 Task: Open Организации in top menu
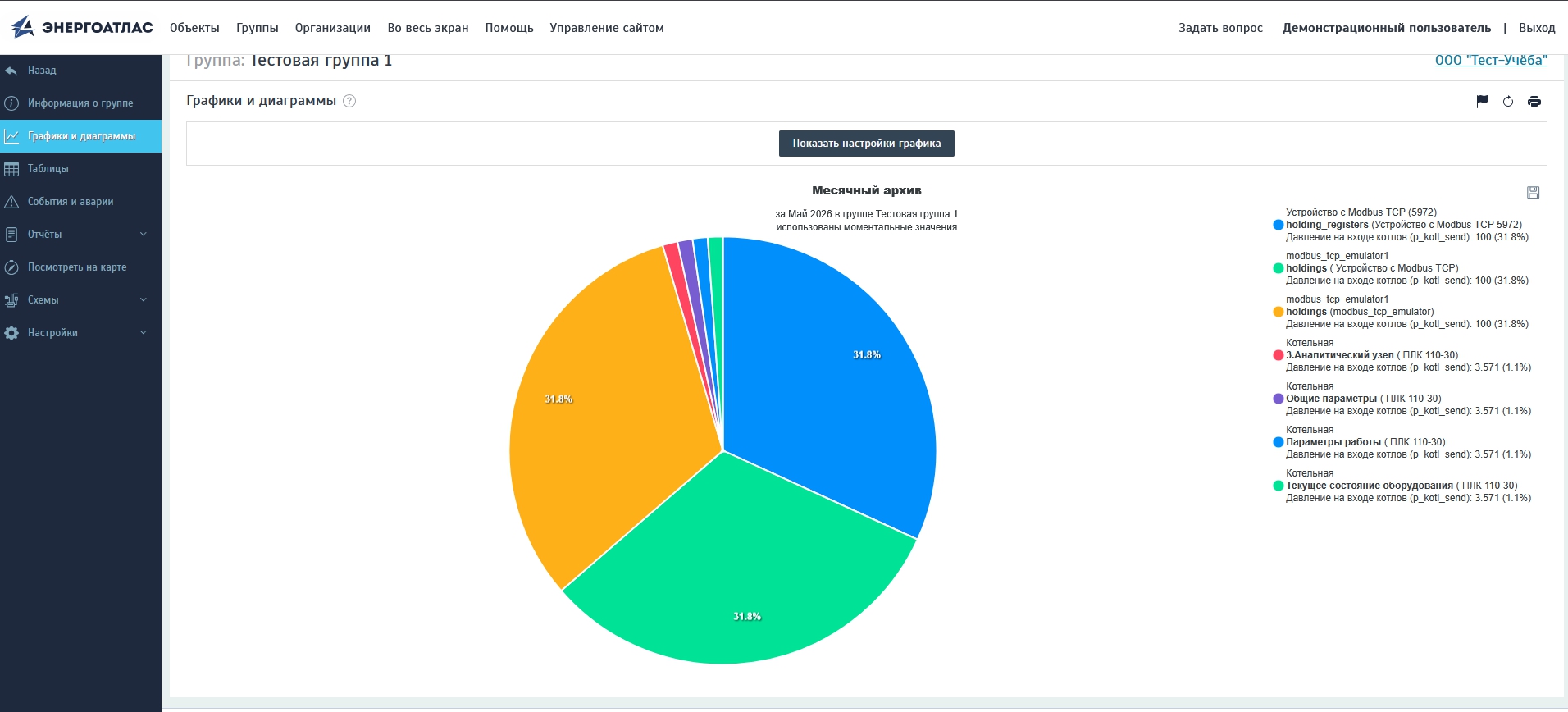pos(333,28)
